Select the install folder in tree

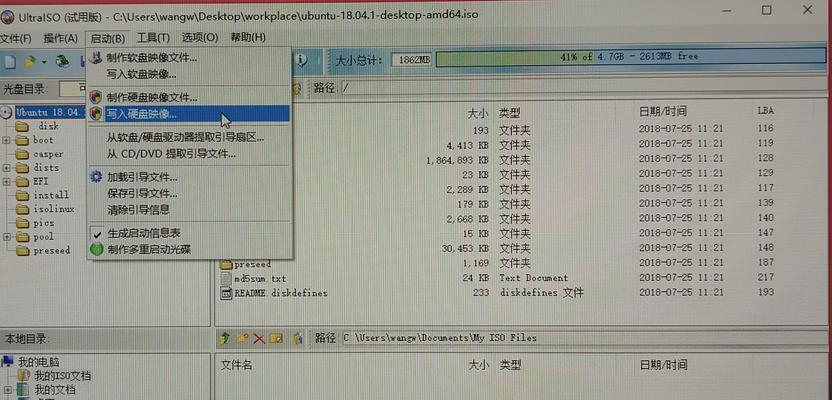click(51, 195)
